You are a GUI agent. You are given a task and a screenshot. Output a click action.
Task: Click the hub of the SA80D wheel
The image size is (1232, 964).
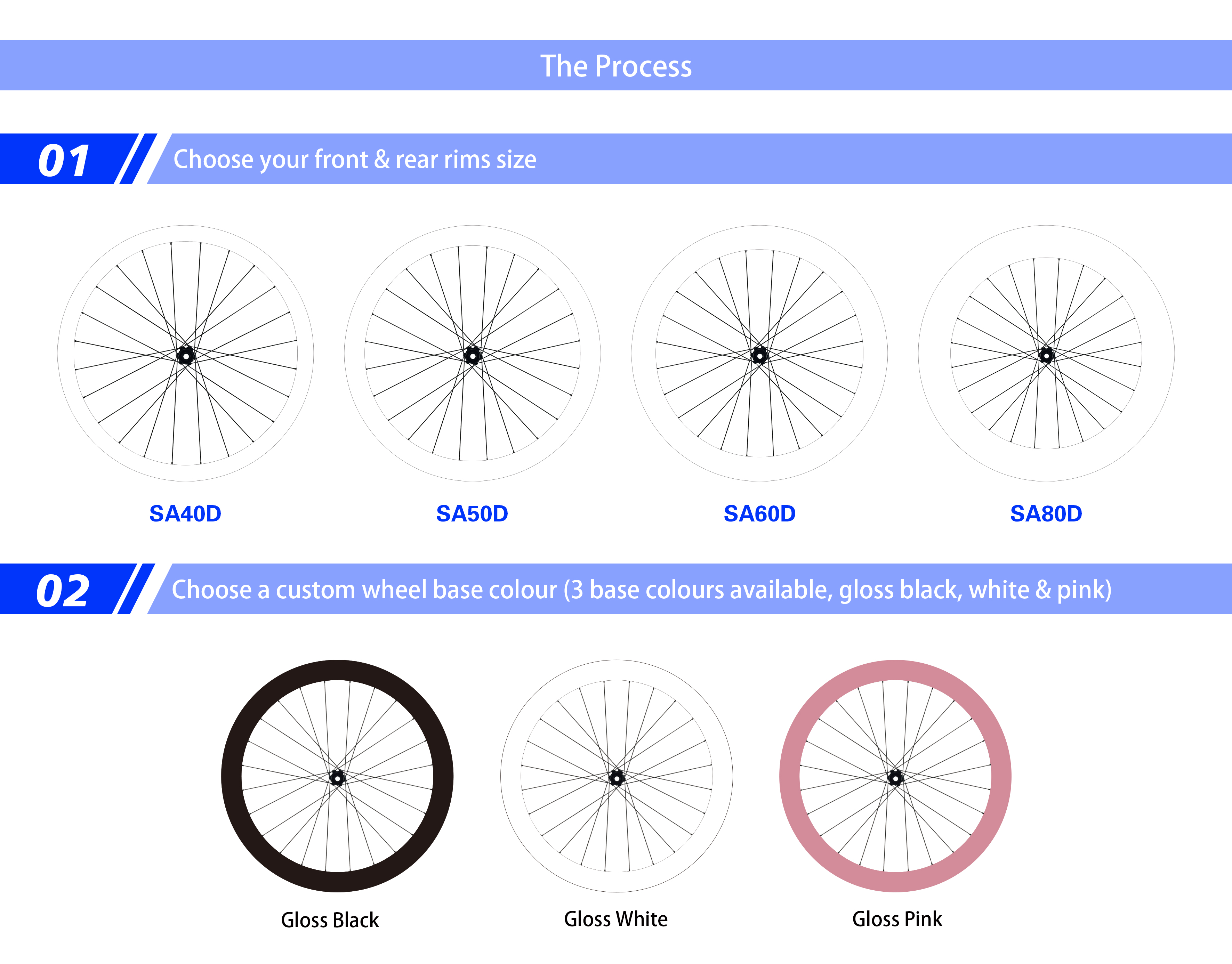click(1046, 355)
